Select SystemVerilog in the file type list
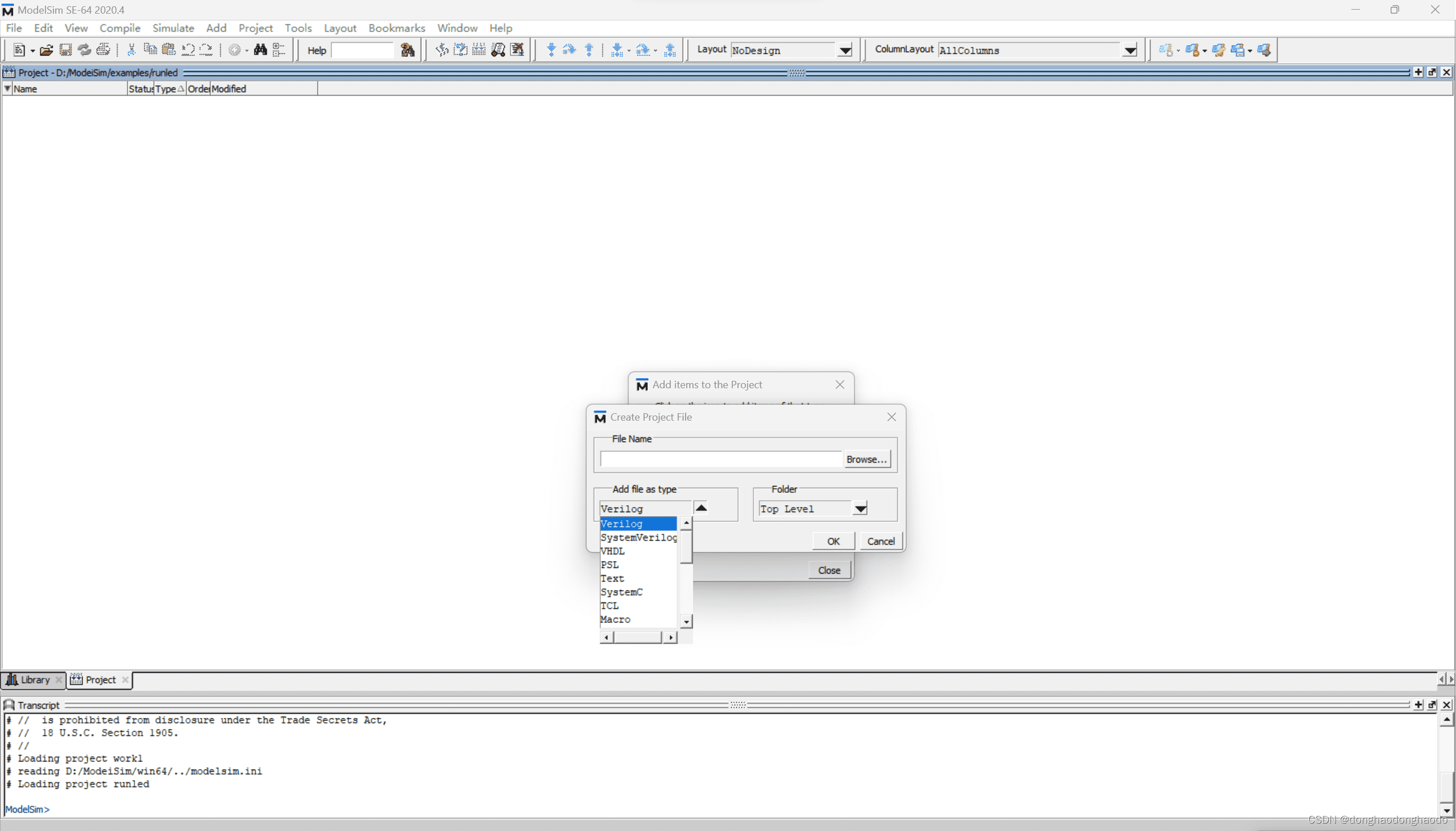Image resolution: width=1456 pixels, height=831 pixels. 637,537
